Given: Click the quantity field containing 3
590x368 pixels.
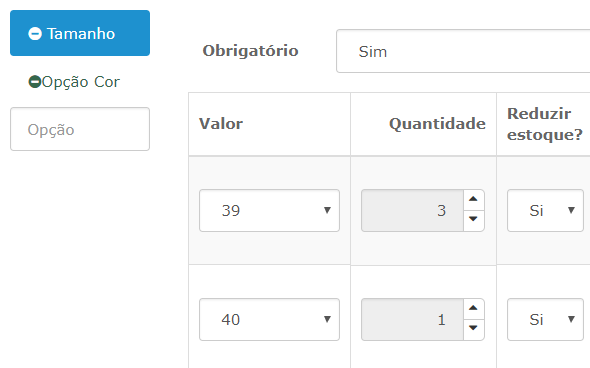Looking at the screenshot, I should [412, 210].
